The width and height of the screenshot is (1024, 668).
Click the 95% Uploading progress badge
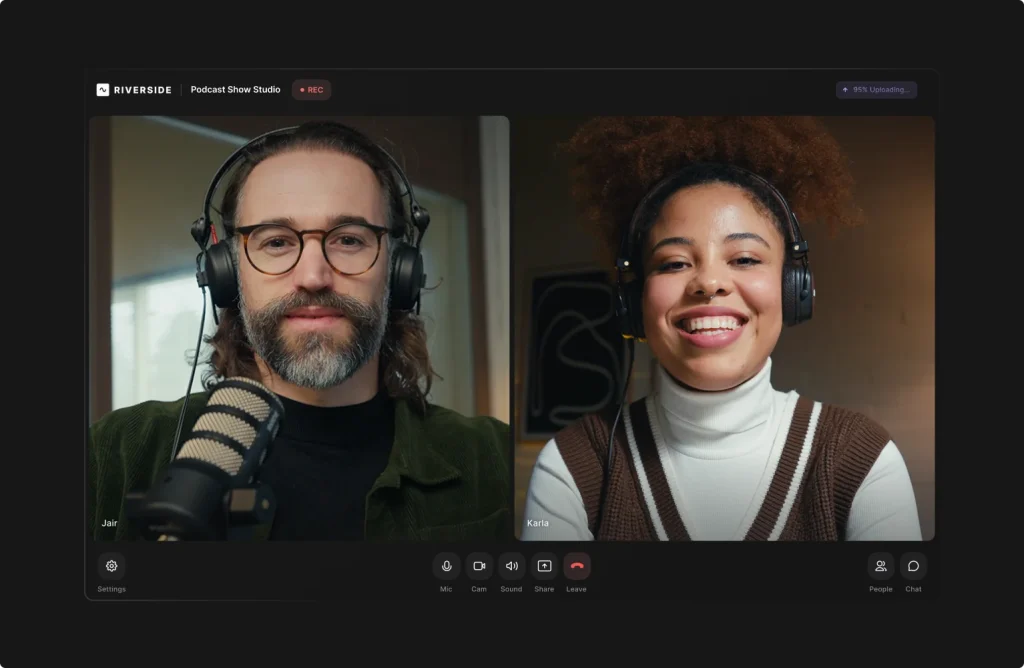pyautogui.click(x=876, y=89)
